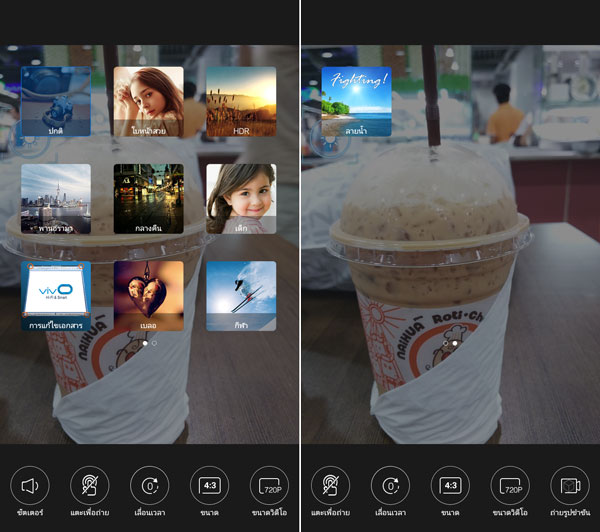Screen dimensions: 600x532
Task: Select the เด็ก child mode tile
Action: click(241, 199)
